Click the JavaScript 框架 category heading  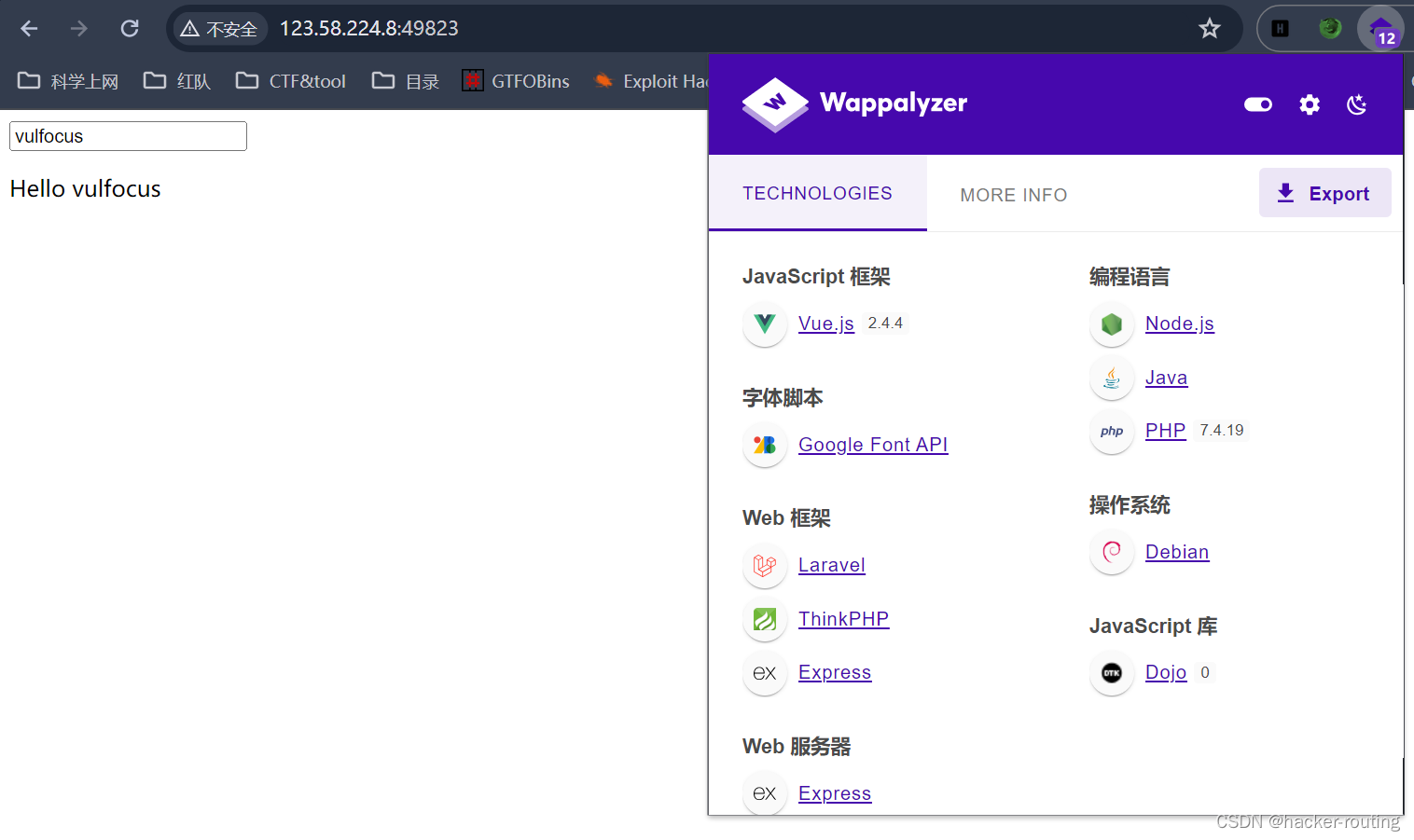tap(816, 277)
